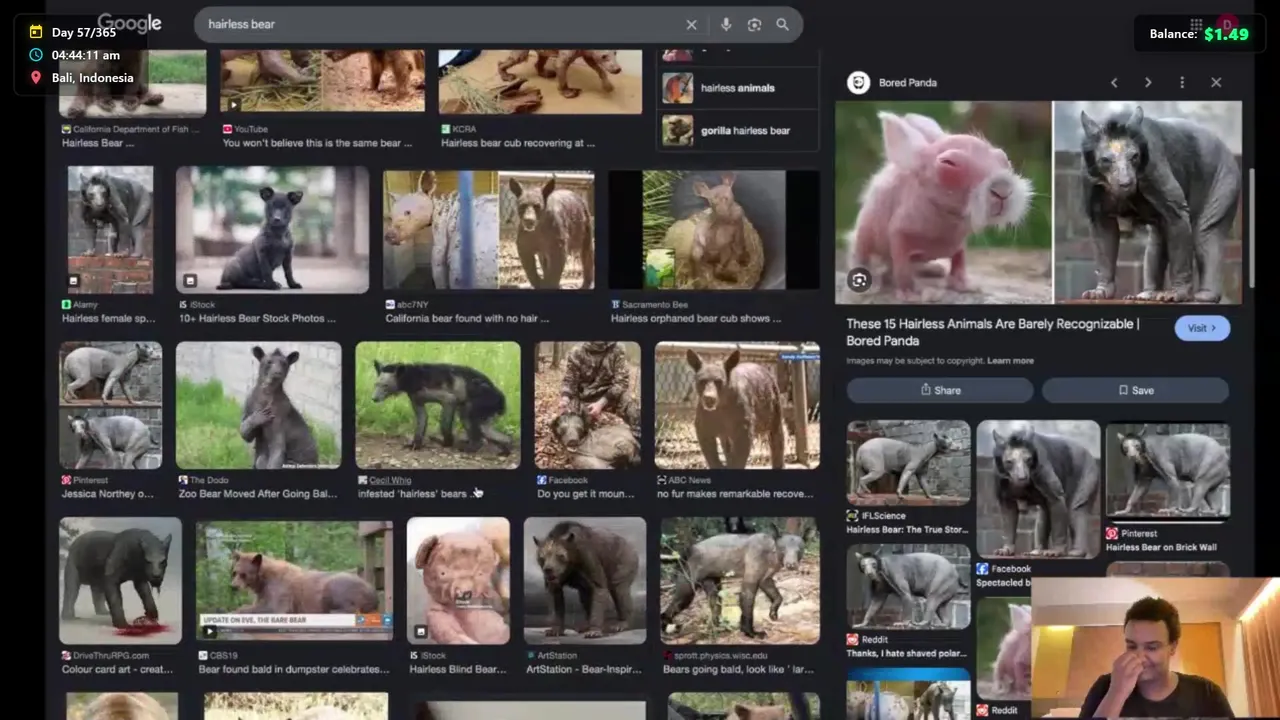
Task: Open the Learn more copyright link
Action: tap(1010, 361)
